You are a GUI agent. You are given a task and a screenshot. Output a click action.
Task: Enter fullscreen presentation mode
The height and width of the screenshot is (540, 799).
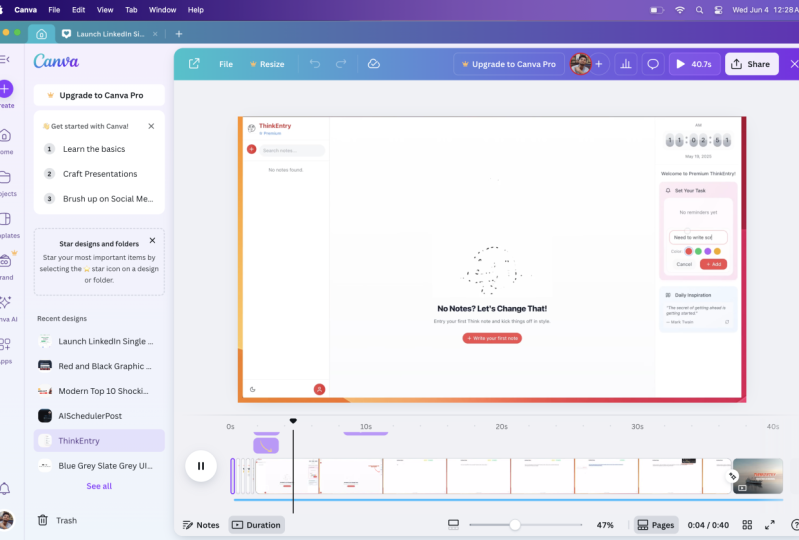[x=770, y=525]
